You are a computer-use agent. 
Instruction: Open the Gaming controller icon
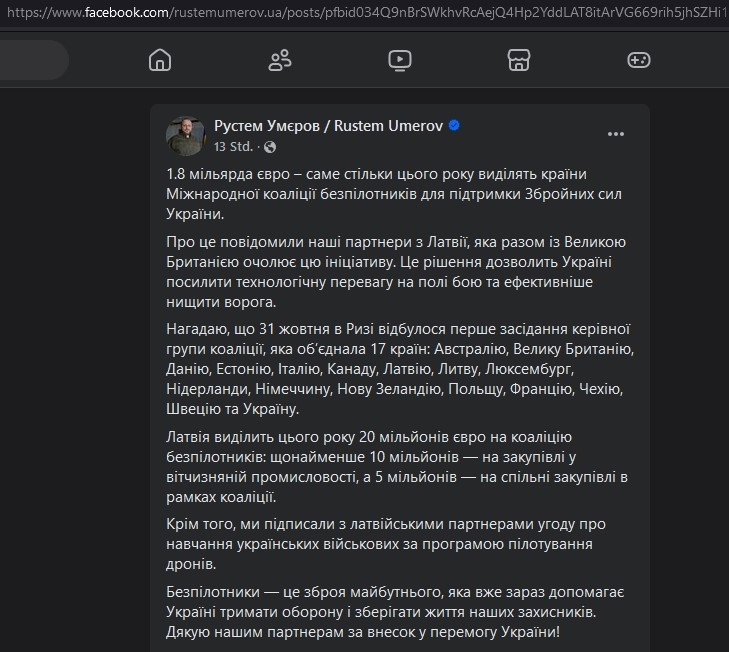(x=638, y=61)
